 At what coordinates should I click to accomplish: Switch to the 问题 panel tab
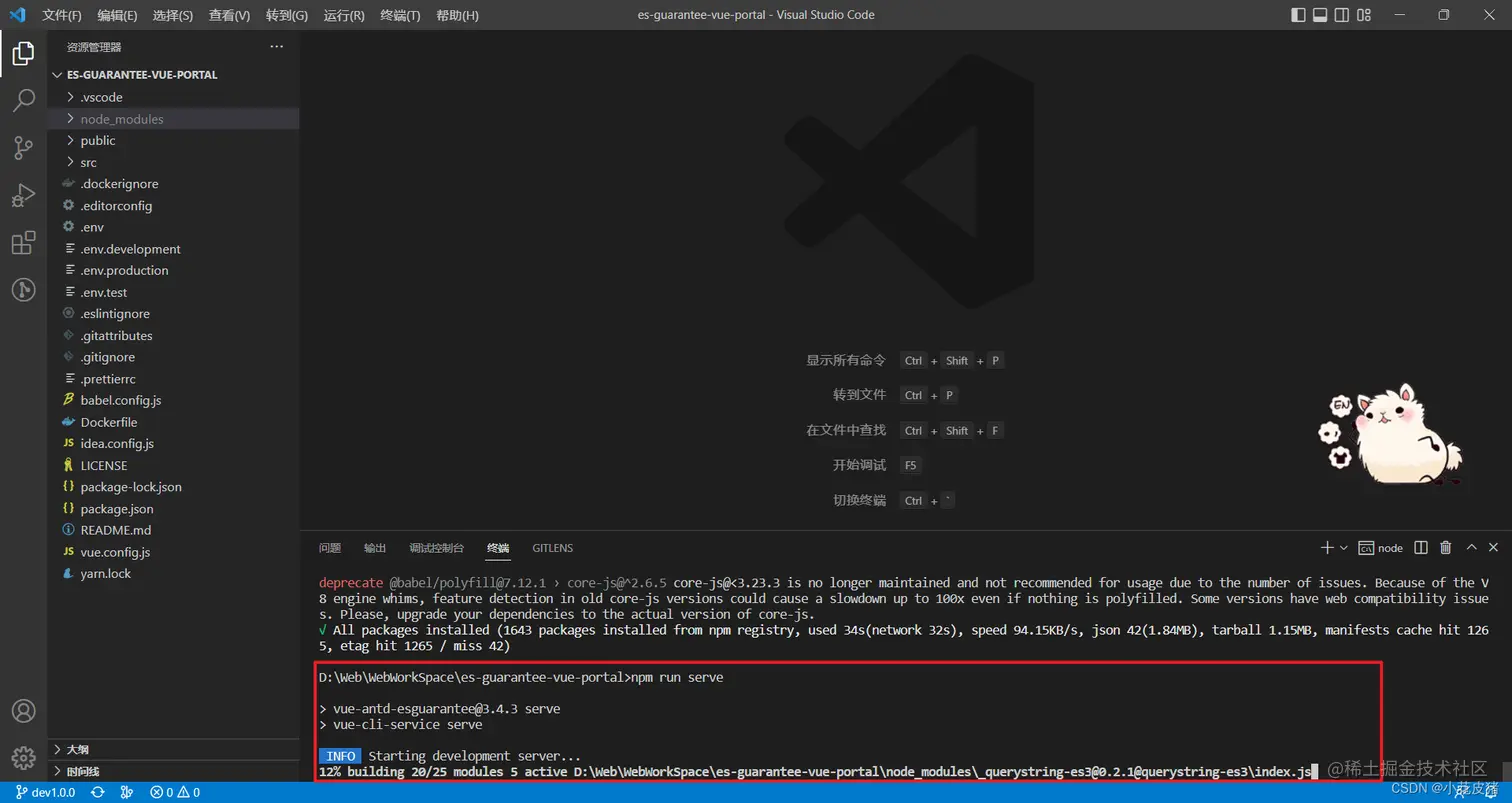[330, 548]
